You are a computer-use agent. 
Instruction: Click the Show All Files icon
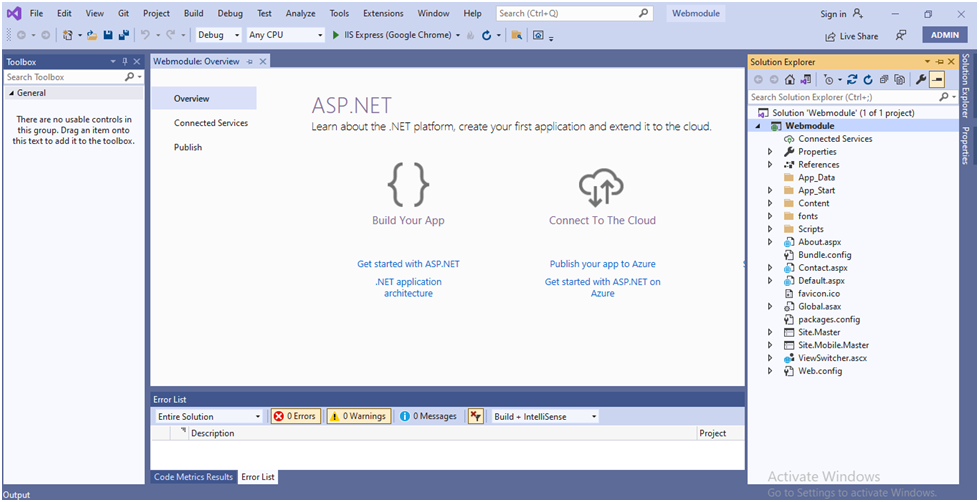tap(899, 79)
